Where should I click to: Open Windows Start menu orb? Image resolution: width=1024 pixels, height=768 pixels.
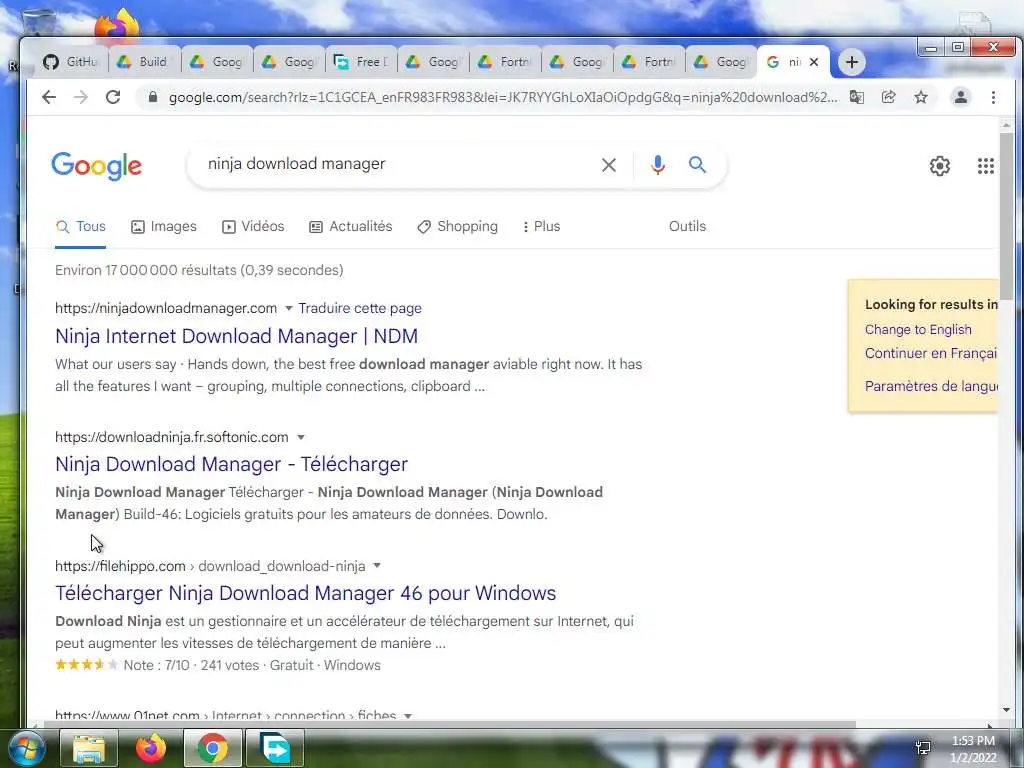coord(26,748)
